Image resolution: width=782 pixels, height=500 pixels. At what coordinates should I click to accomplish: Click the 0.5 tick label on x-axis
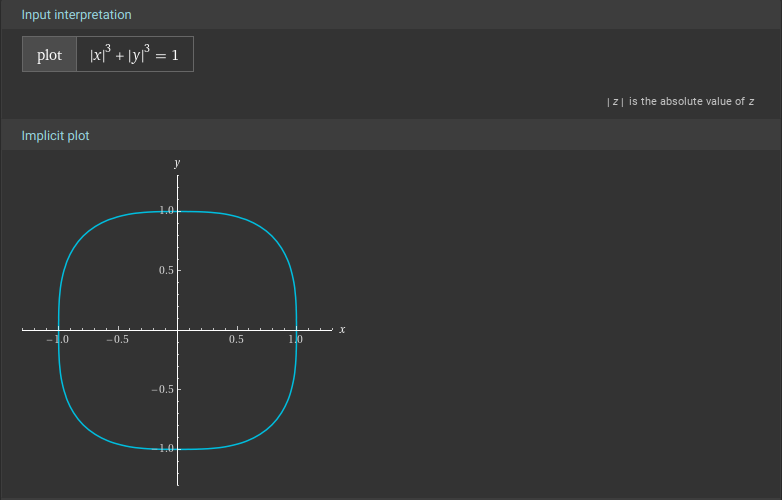tap(236, 340)
